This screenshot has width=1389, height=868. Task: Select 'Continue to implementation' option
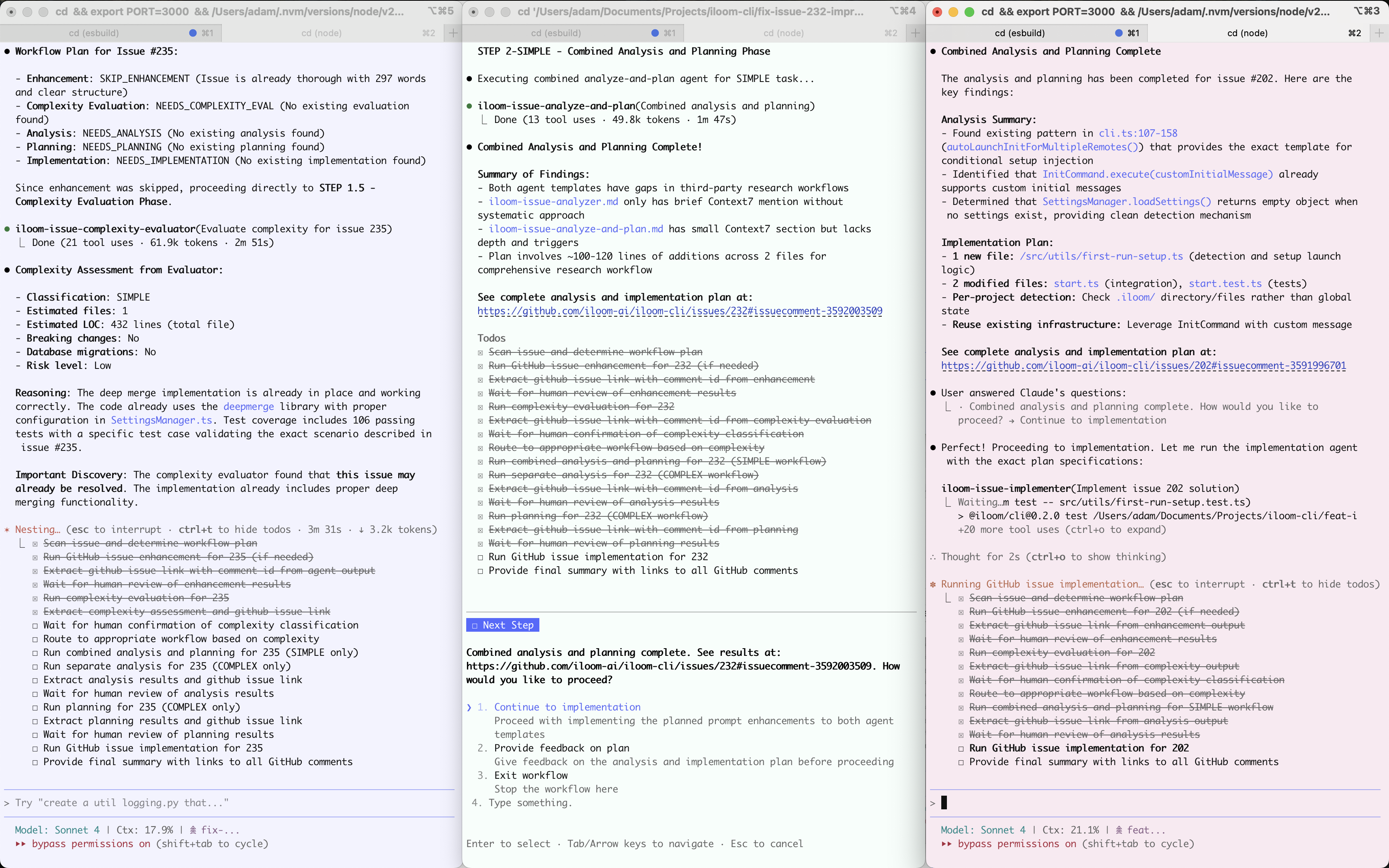click(x=567, y=707)
